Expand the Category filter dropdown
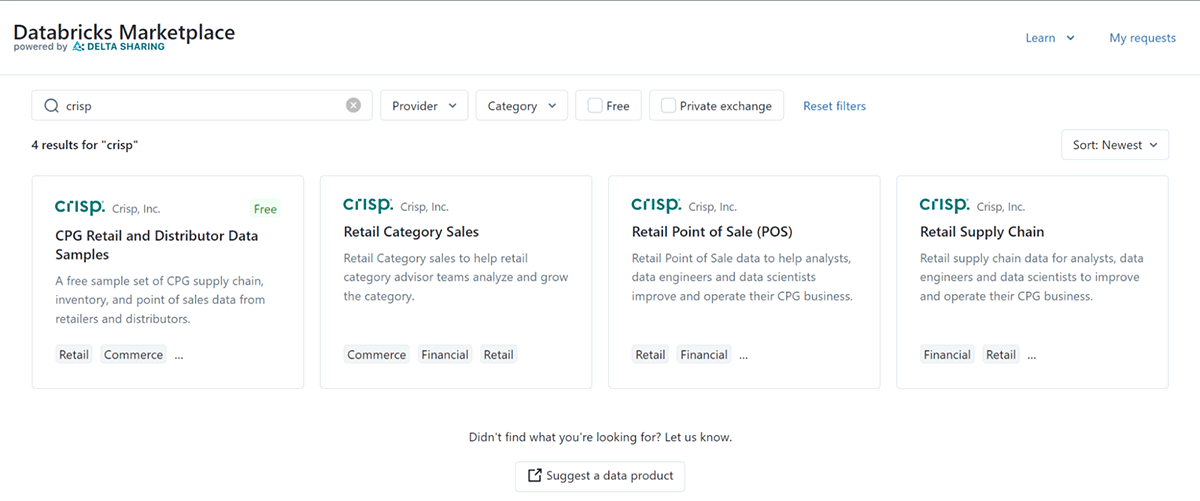 point(521,106)
